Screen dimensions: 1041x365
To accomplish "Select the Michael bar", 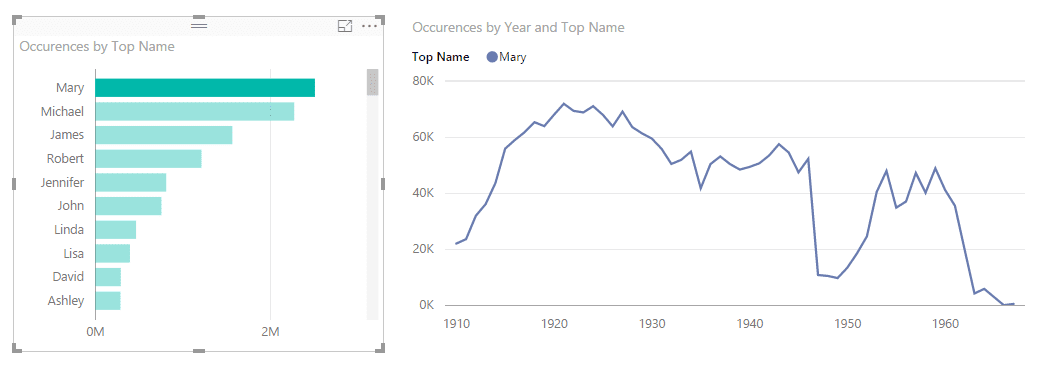I will pos(195,111).
